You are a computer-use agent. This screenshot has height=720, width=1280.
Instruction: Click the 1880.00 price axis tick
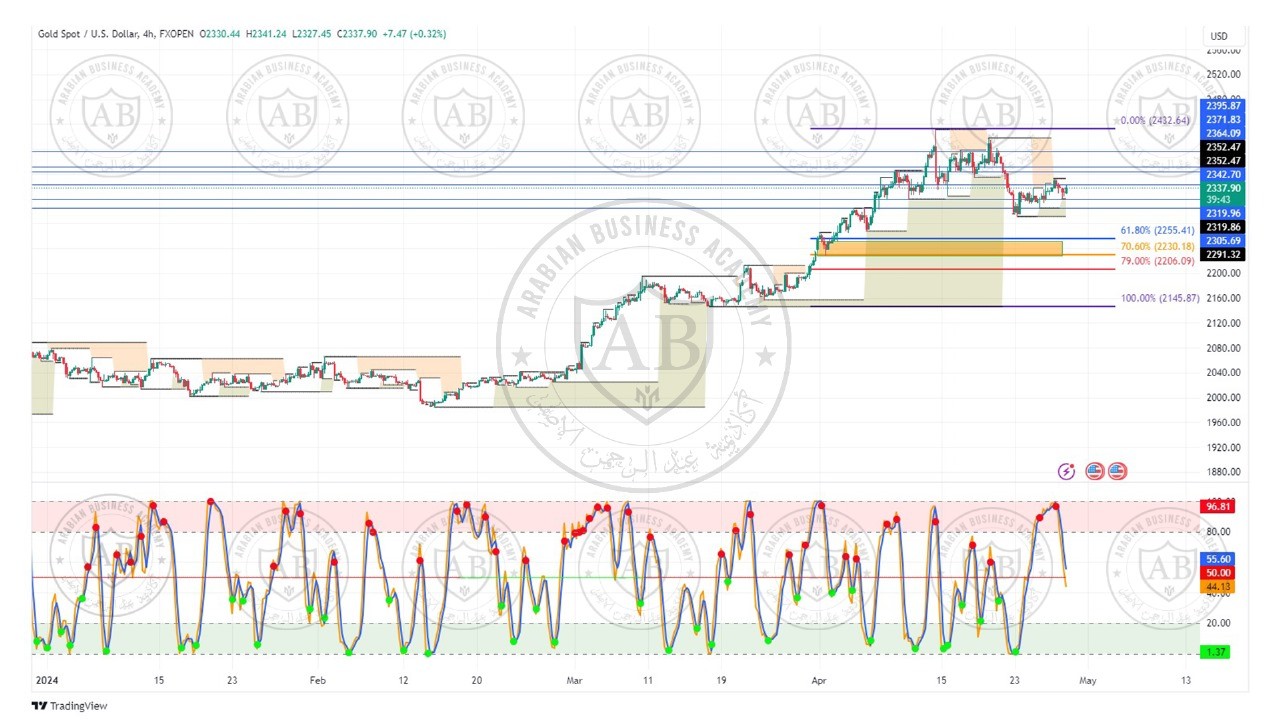click(x=1223, y=473)
